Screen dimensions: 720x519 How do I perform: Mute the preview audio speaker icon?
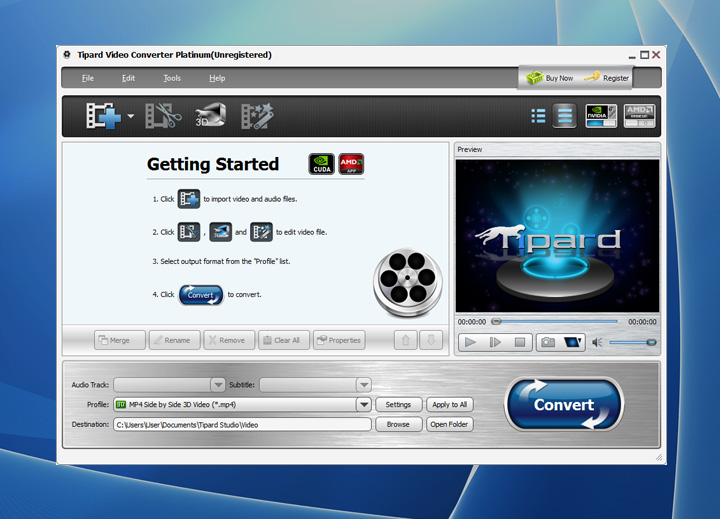point(597,342)
